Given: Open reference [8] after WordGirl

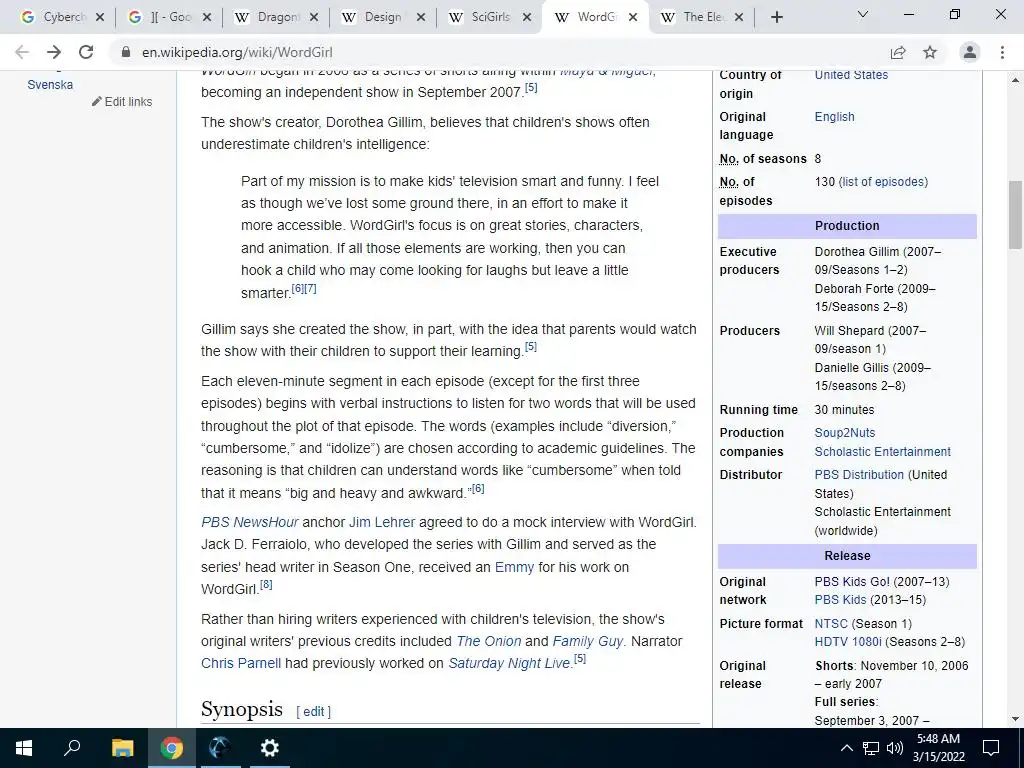Looking at the screenshot, I should (x=266, y=584).
